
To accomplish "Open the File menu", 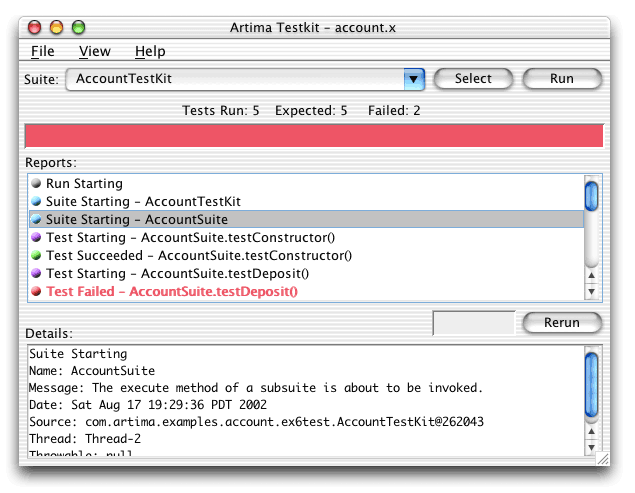I will (43, 51).
